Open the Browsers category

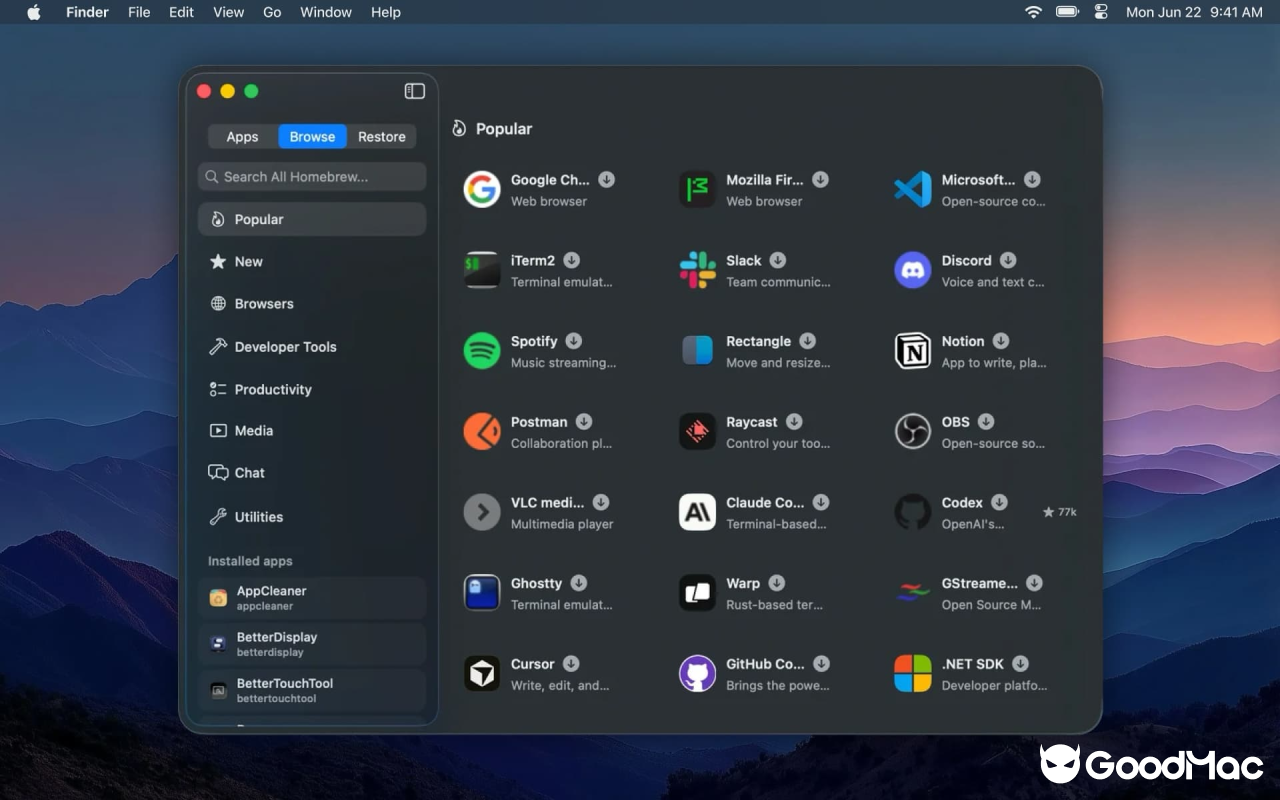pyautogui.click(x=312, y=303)
